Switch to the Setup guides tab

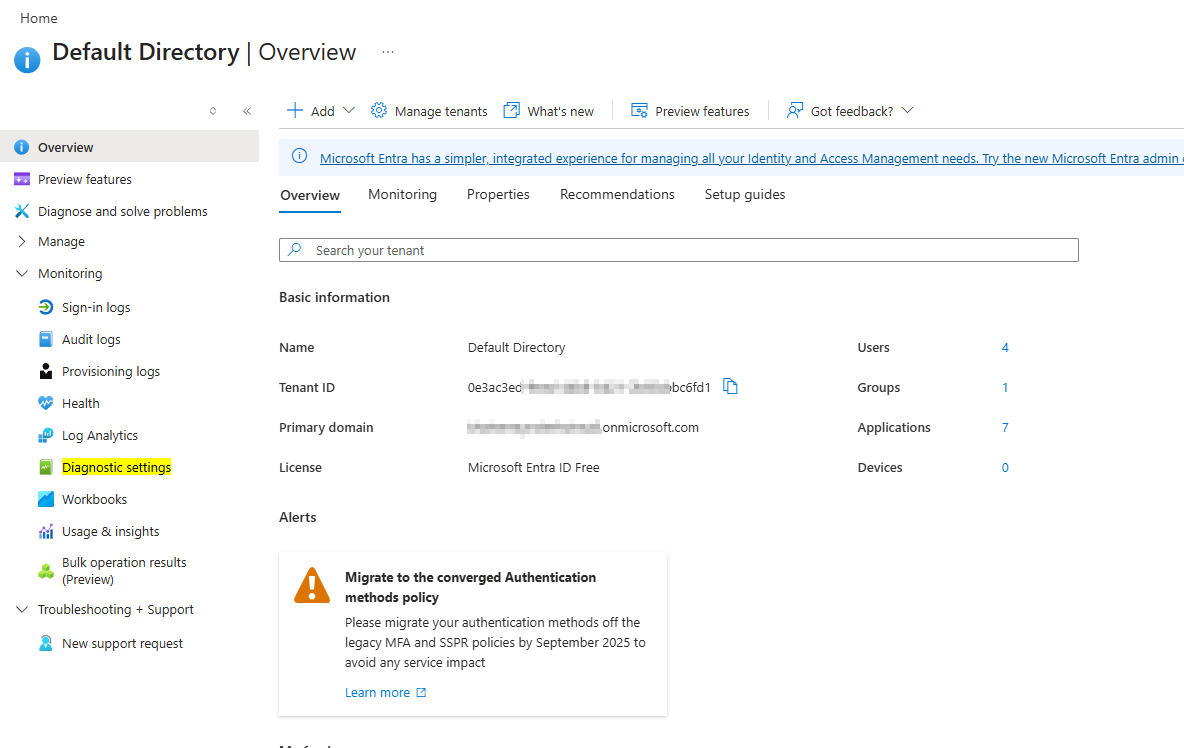click(745, 195)
